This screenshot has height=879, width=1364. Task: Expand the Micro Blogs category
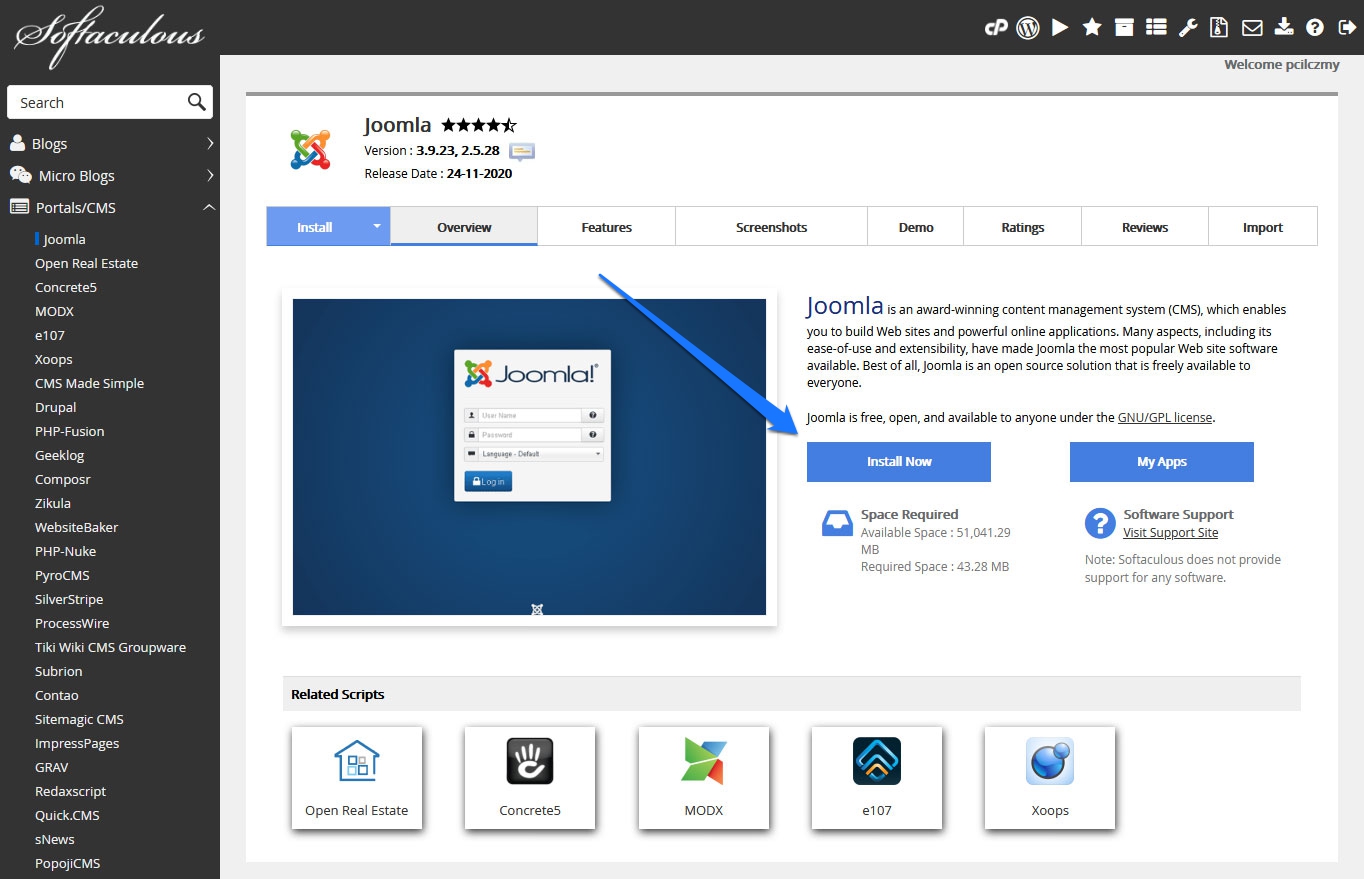pos(110,176)
